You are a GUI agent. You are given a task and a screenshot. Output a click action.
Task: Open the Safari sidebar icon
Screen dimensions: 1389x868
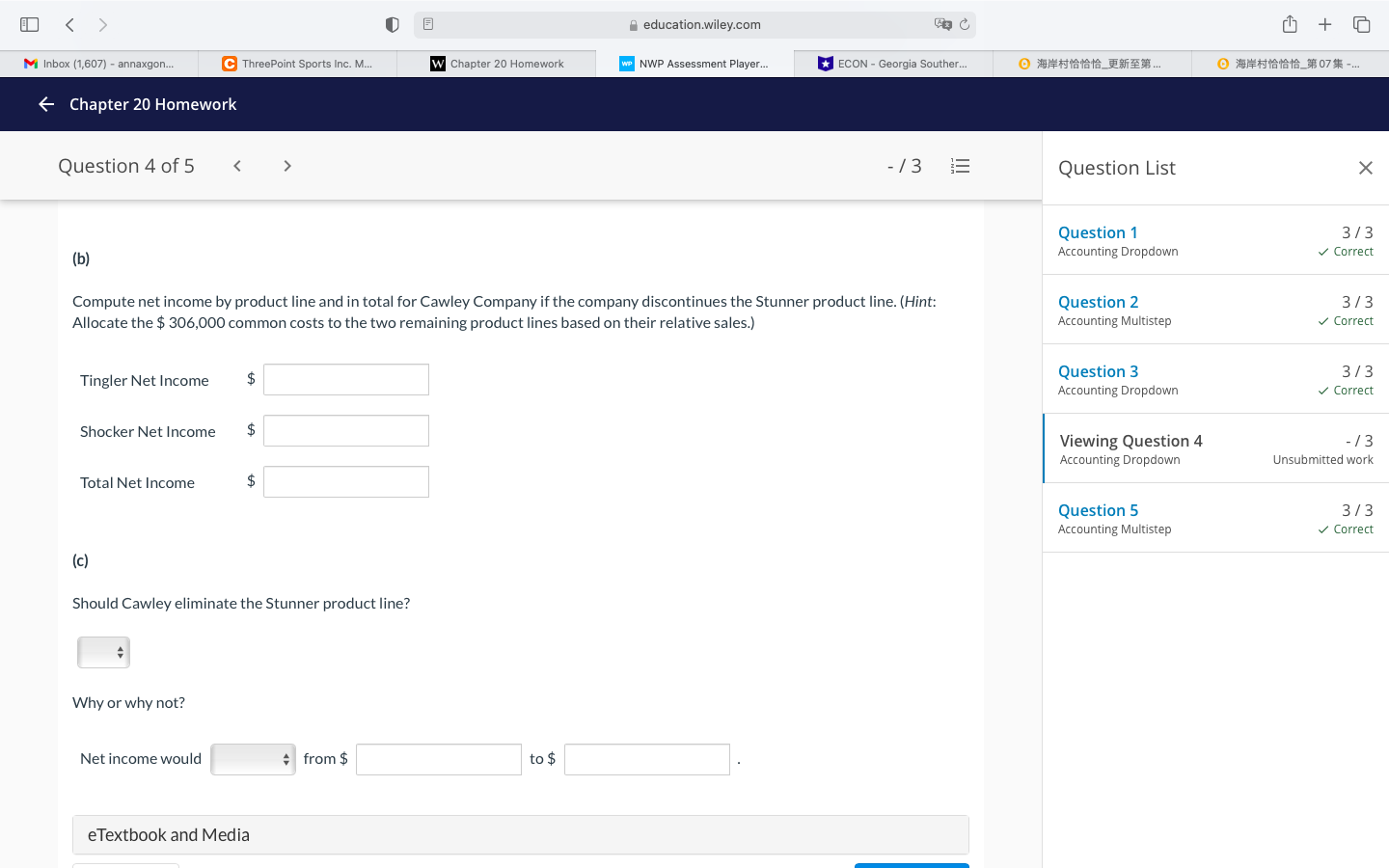(x=28, y=24)
